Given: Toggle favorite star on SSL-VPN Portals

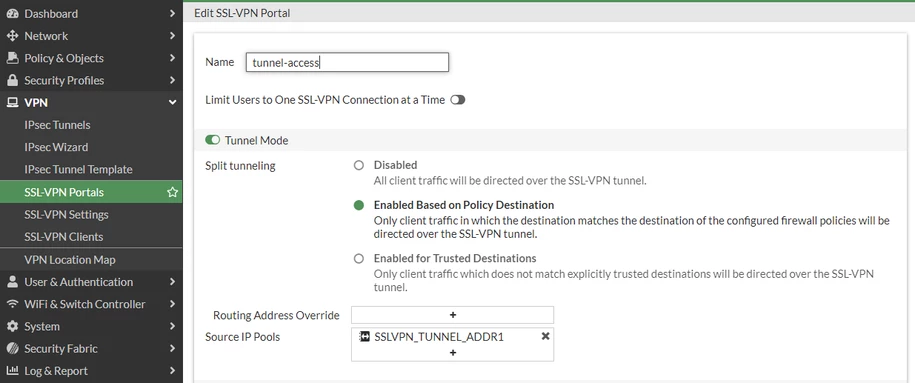Looking at the screenshot, I should click(x=172, y=192).
